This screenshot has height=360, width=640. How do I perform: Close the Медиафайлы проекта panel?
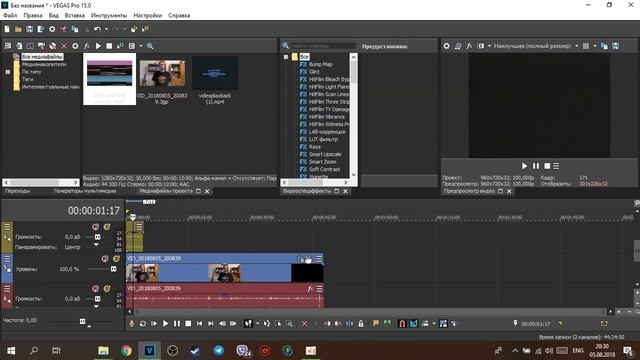pos(207,191)
